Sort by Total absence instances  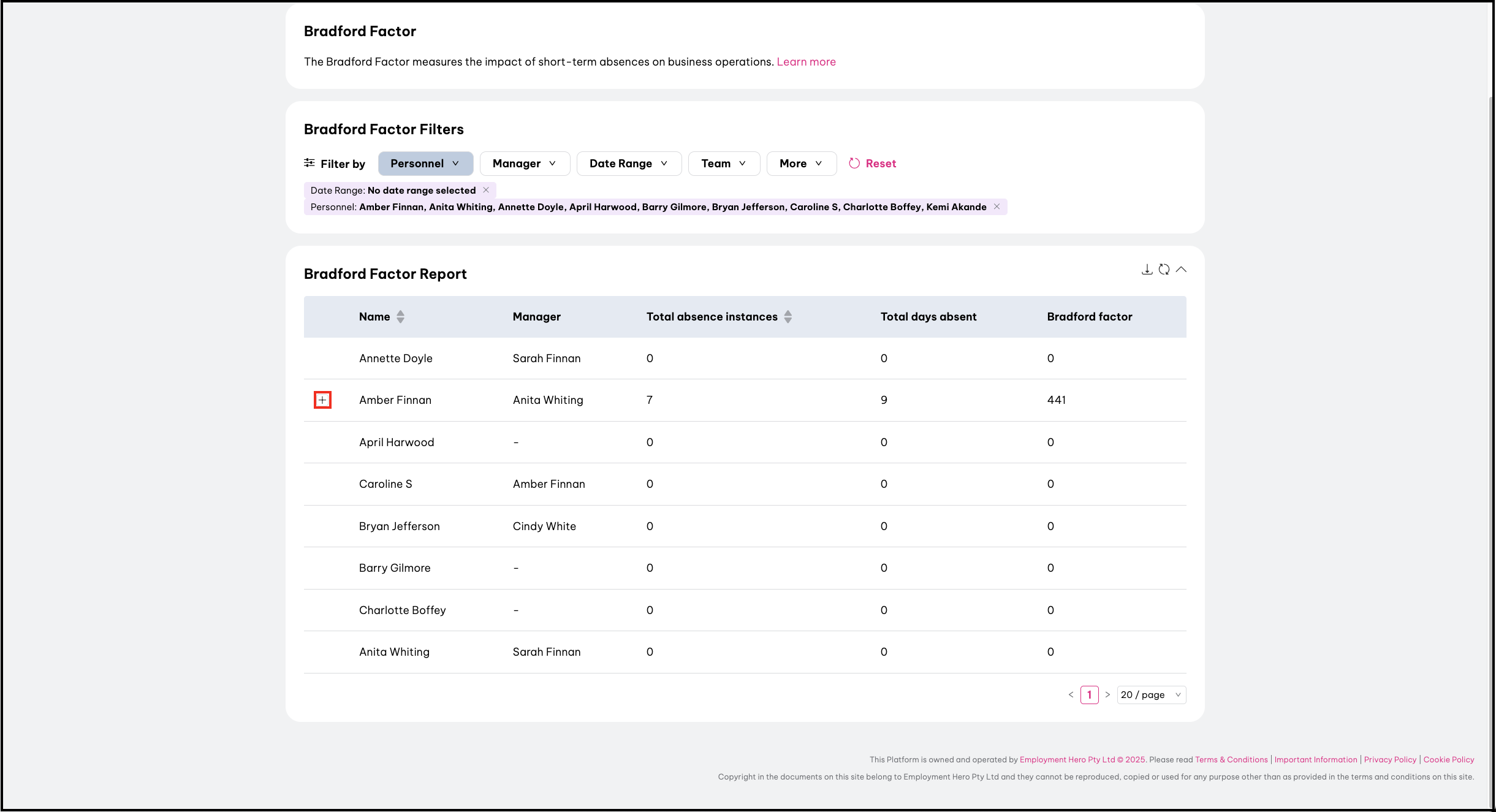788,317
